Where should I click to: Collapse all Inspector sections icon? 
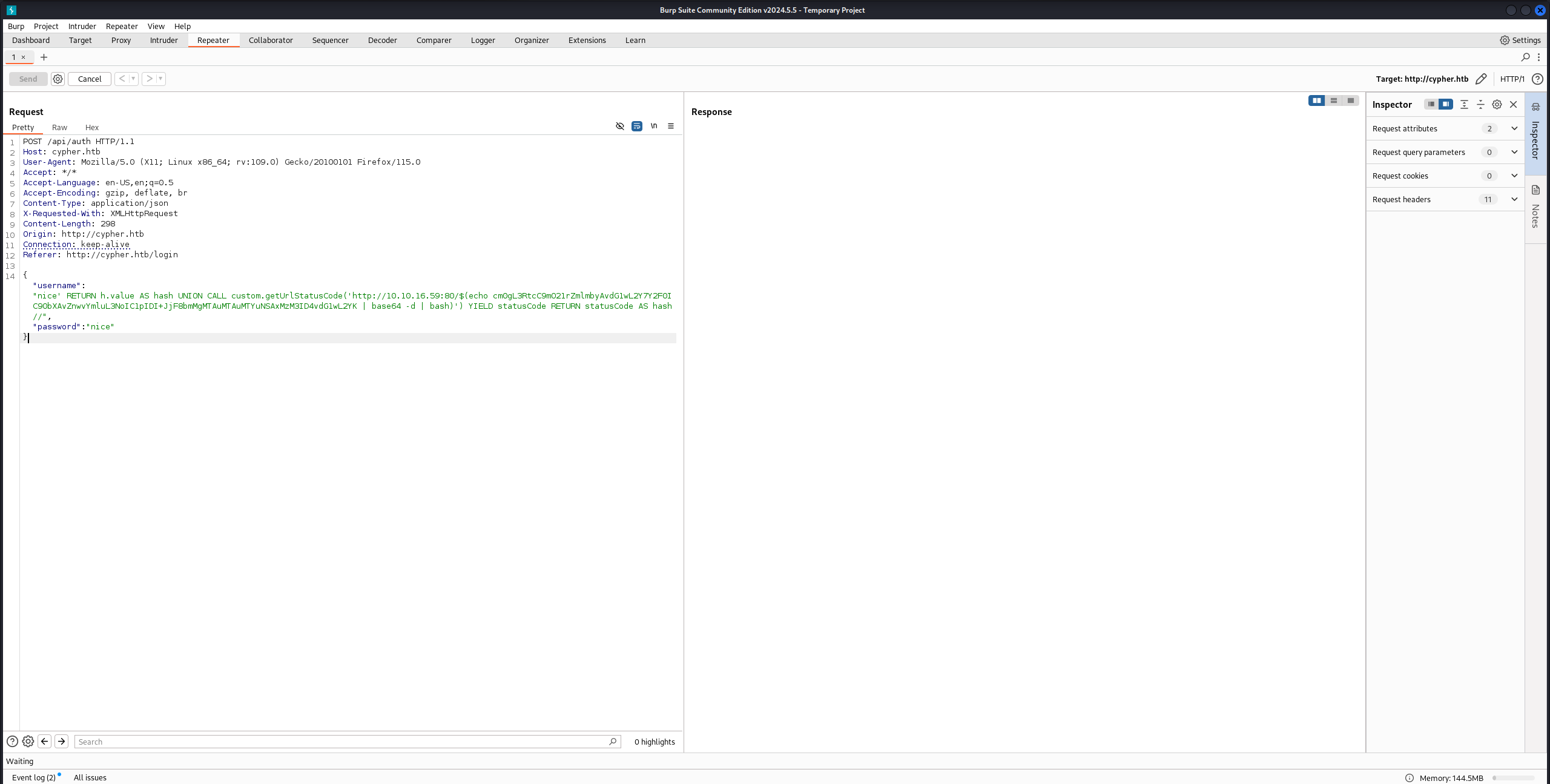point(1480,104)
